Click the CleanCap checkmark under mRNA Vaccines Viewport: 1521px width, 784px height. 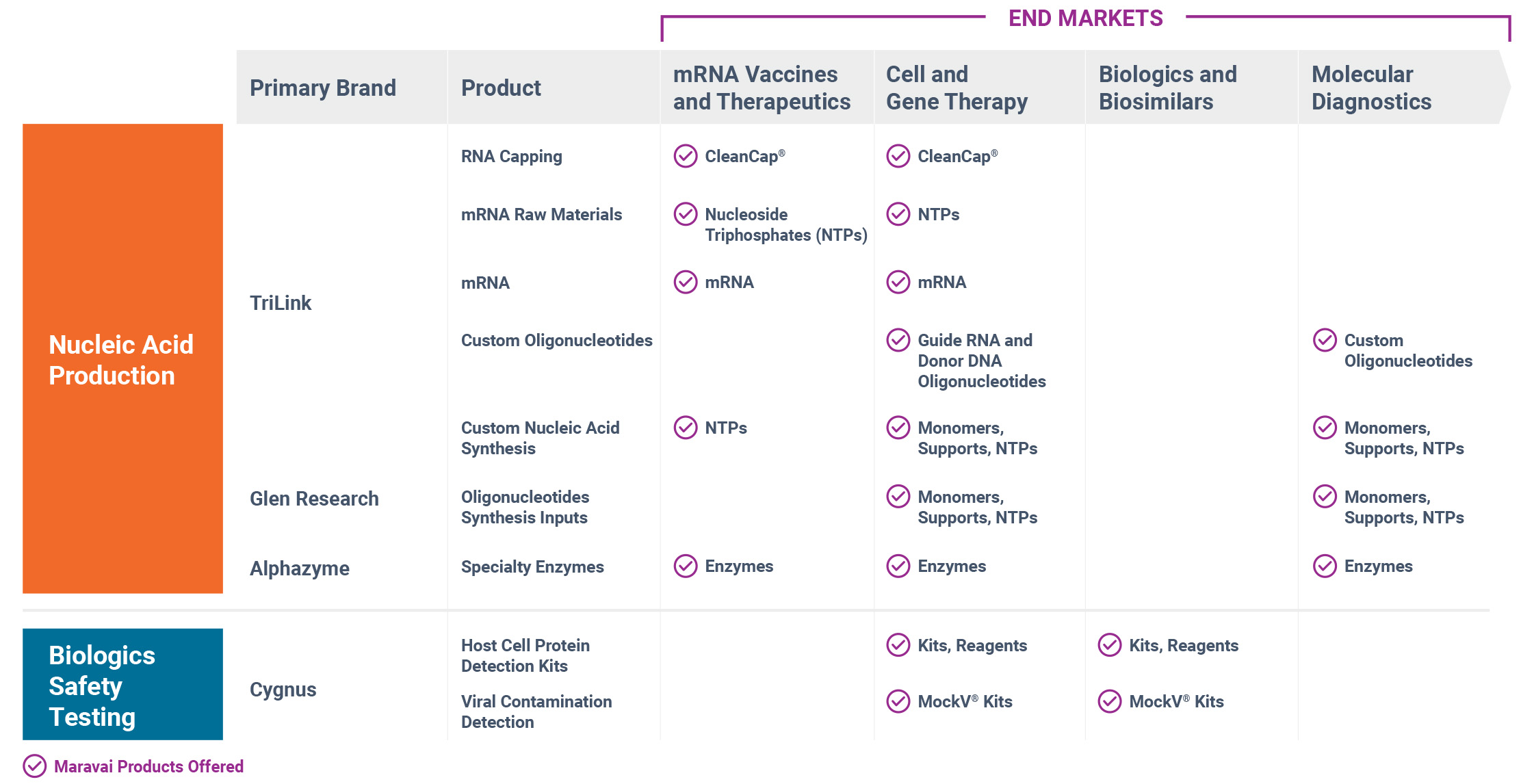click(685, 156)
